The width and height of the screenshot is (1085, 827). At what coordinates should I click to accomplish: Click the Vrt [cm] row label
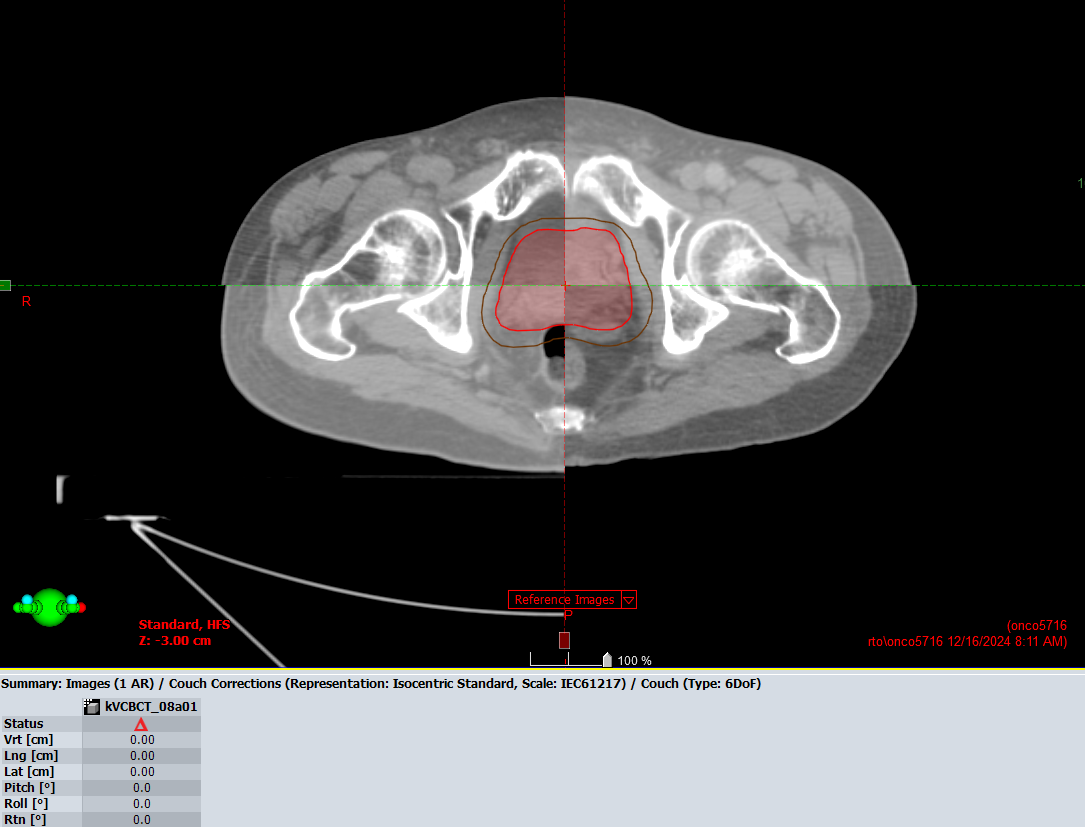(x=28, y=740)
